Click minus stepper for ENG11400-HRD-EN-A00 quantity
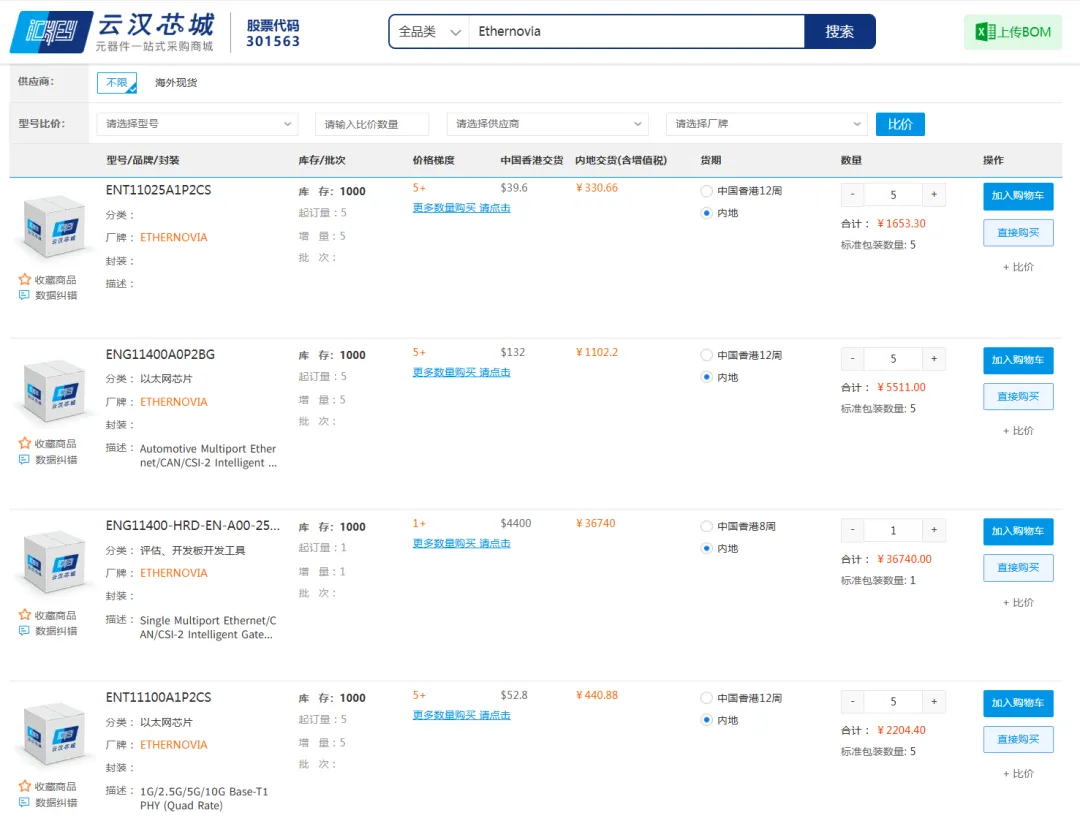Screen dimensions: 1080x840 pos(852,530)
